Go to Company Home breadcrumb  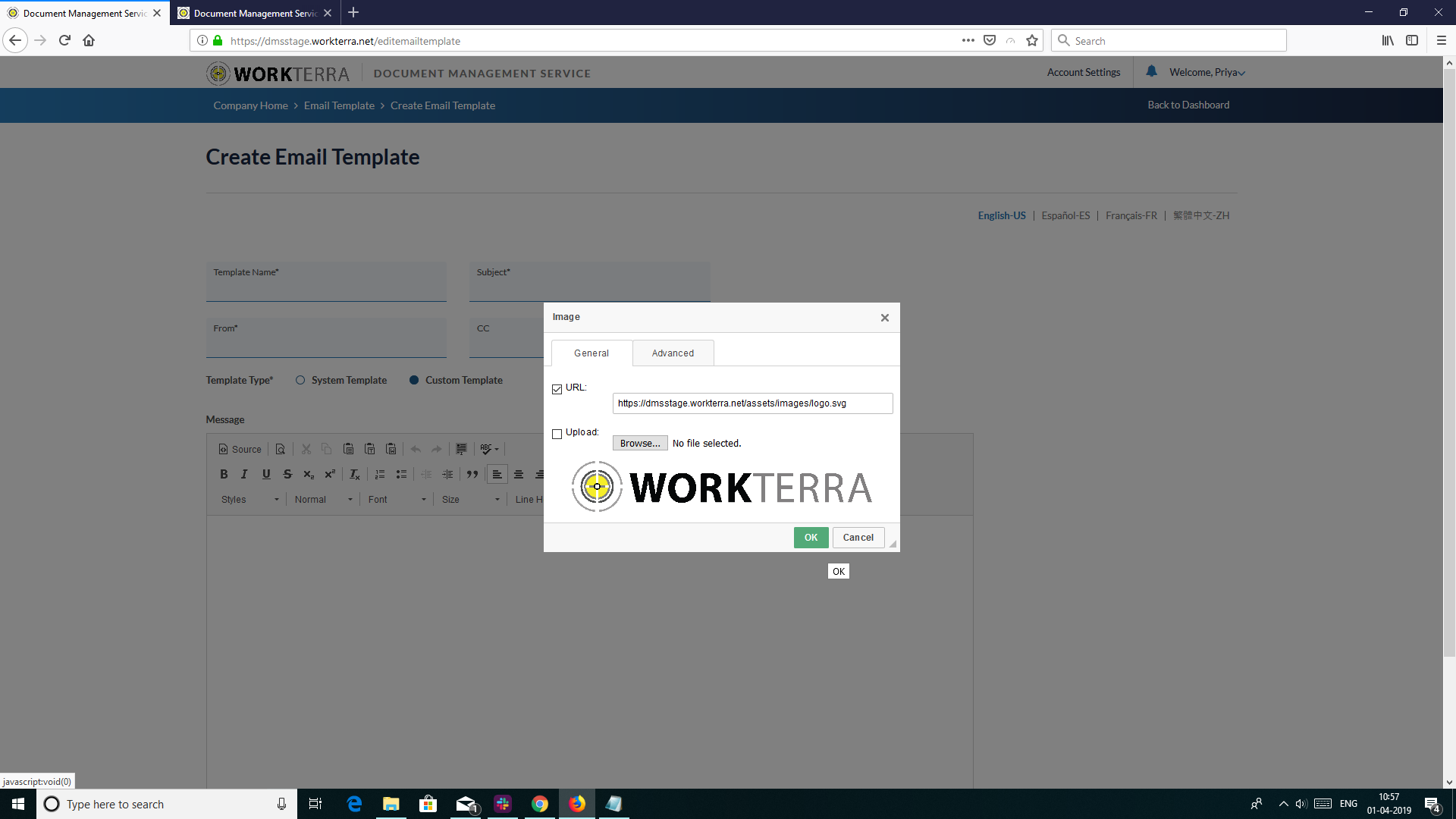(250, 105)
